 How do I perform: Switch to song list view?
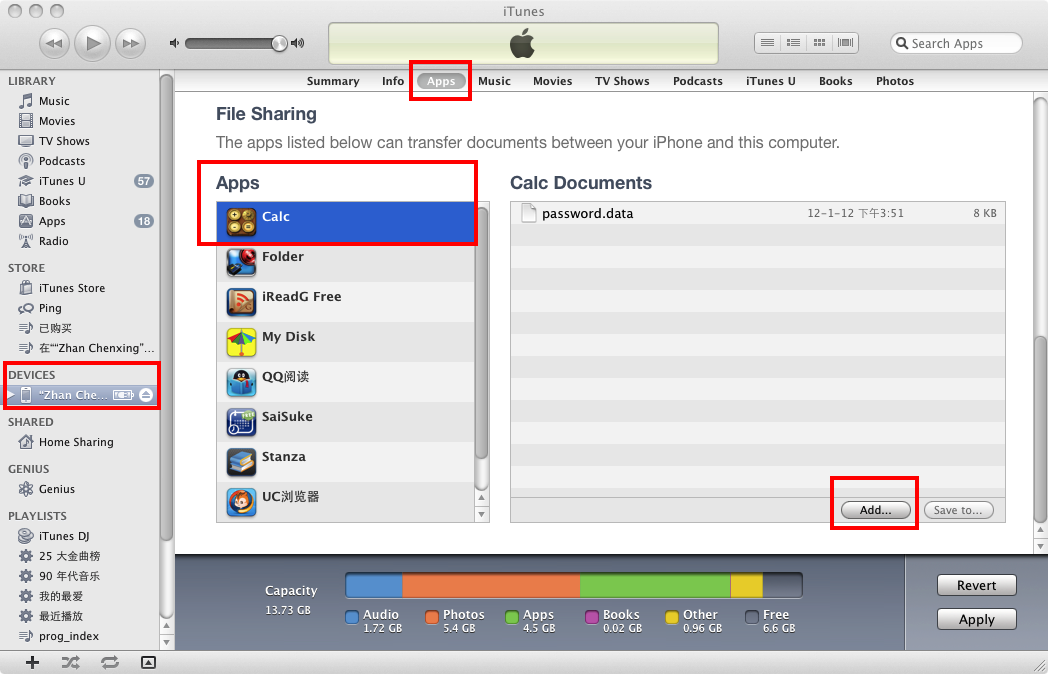click(x=767, y=43)
